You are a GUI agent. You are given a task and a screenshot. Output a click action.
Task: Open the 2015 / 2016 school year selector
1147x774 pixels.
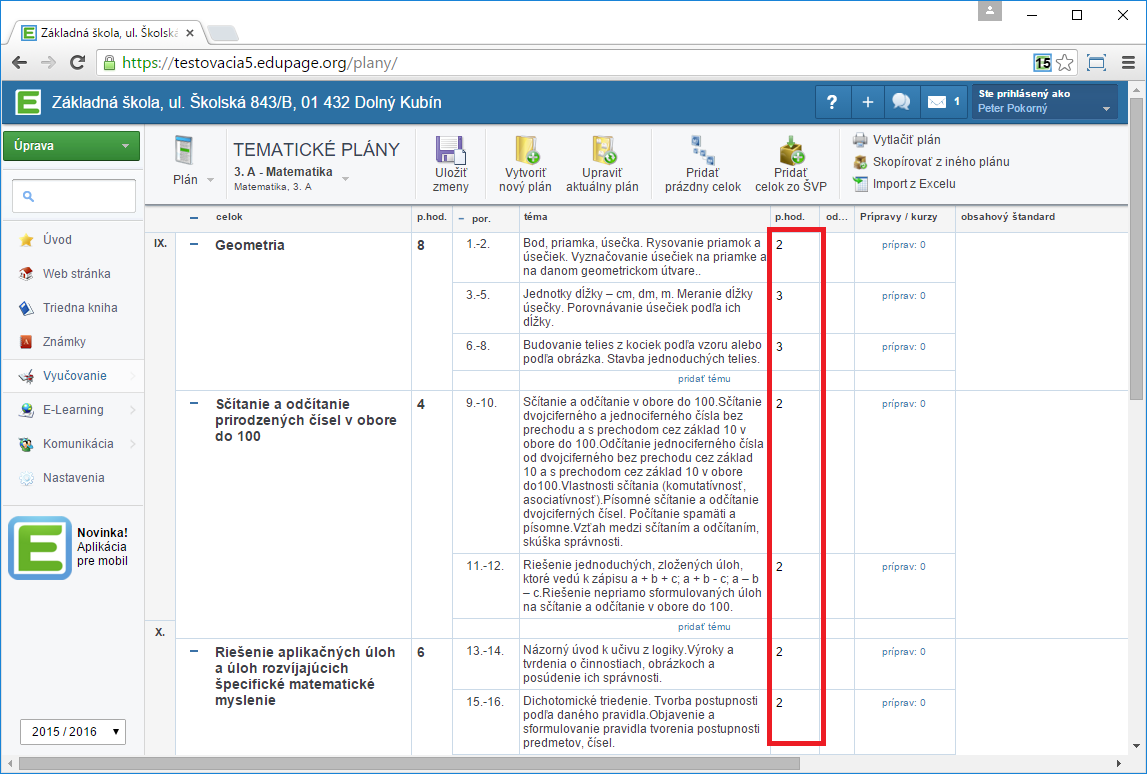click(73, 732)
